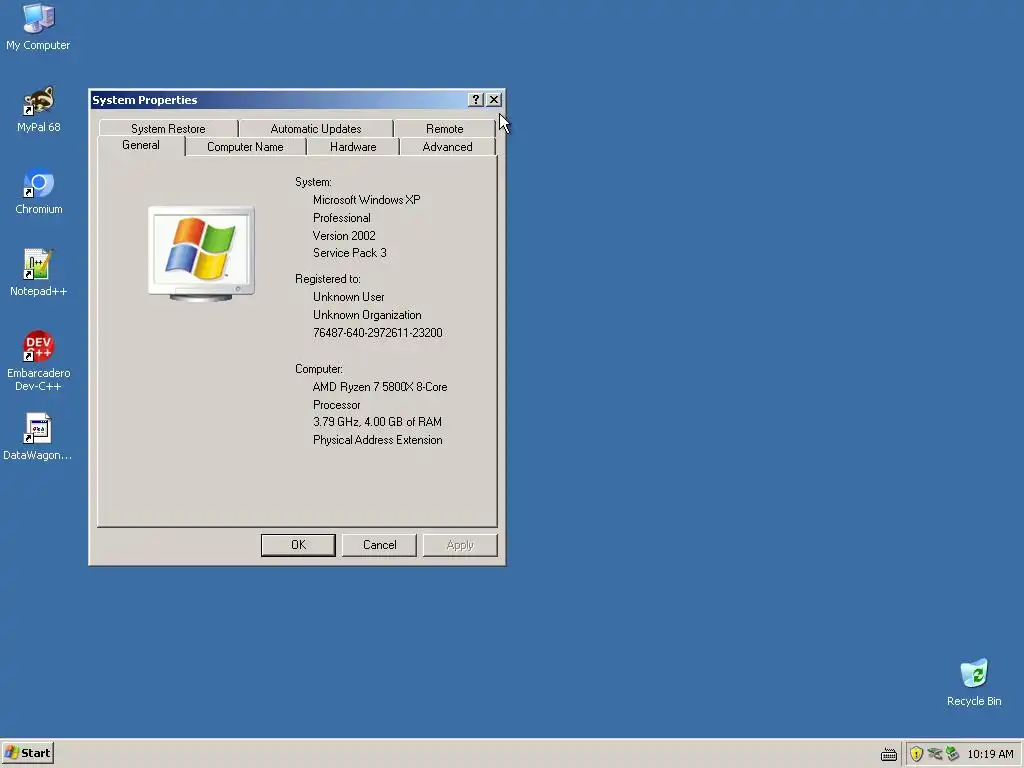Viewport: 1024px width, 768px height.
Task: Click the security shield tray icon
Action: coord(916,754)
